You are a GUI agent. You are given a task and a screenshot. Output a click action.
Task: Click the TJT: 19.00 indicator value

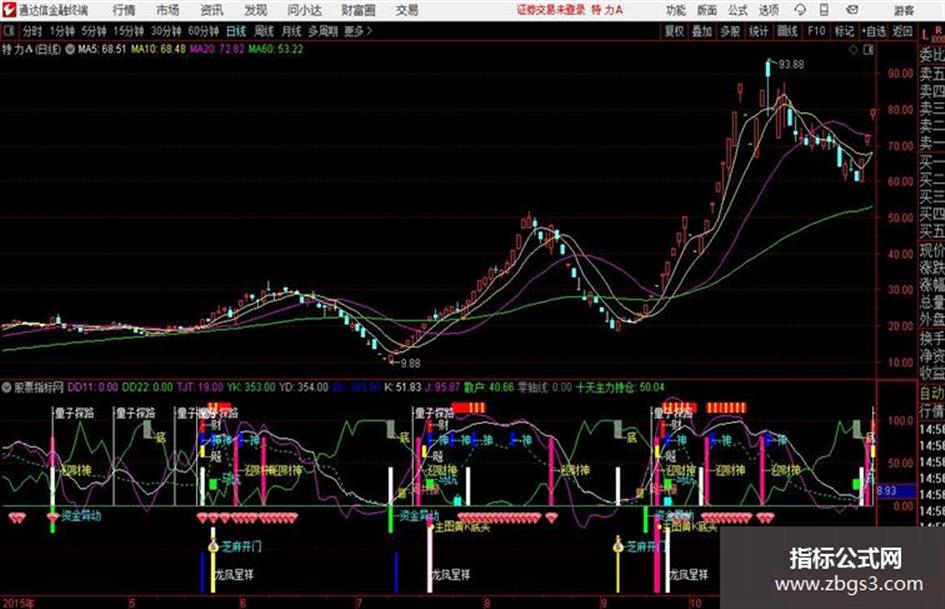point(200,387)
